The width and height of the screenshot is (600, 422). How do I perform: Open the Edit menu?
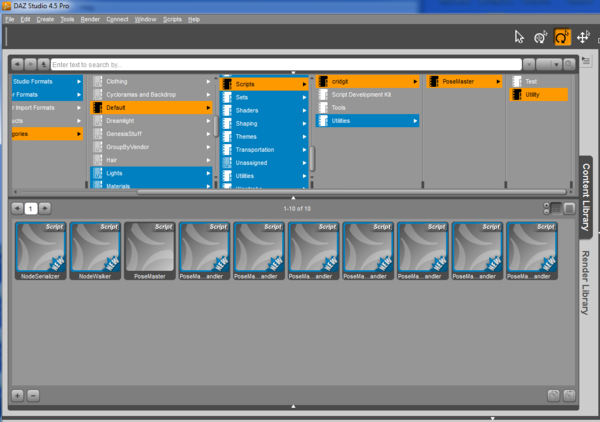(25, 19)
